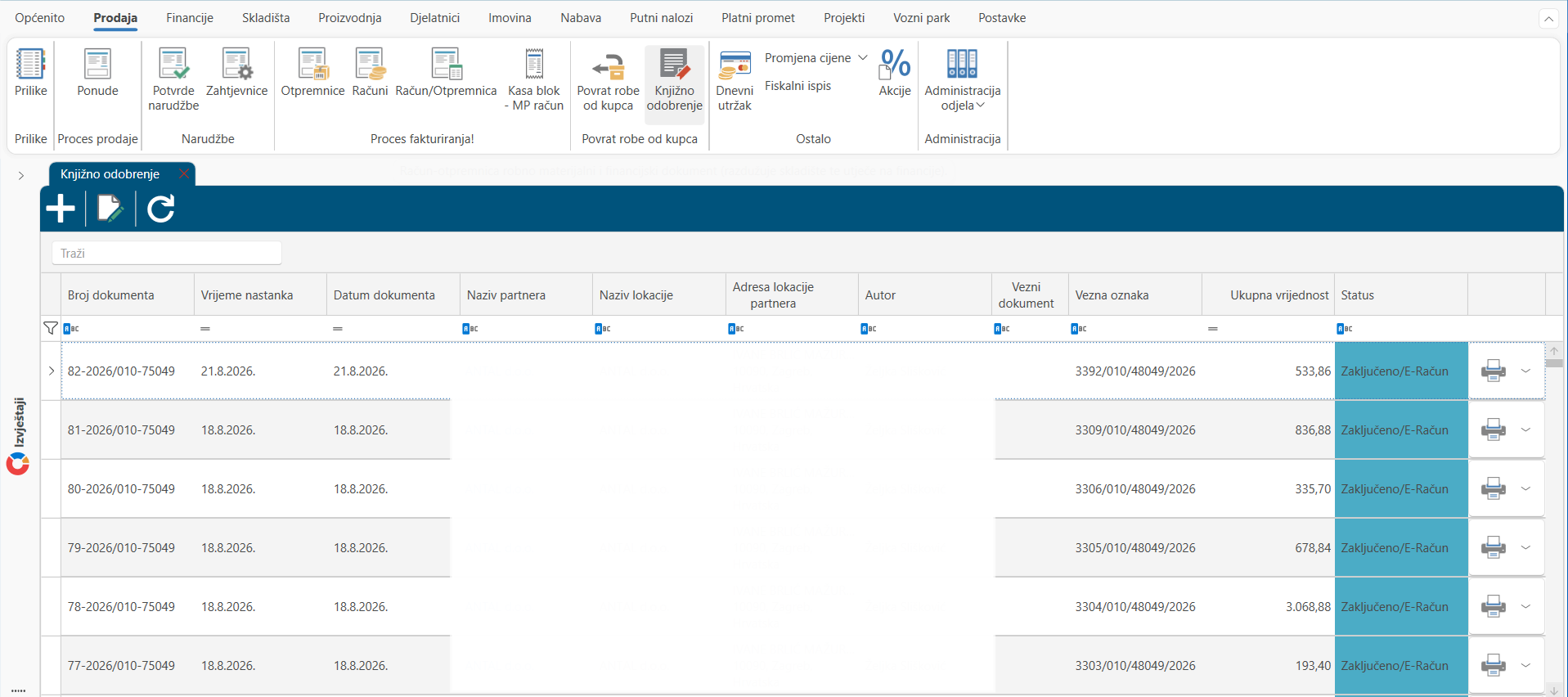This screenshot has height=697, width=1568.
Task: Print document 79-2026/010-75049
Action: point(1494,547)
